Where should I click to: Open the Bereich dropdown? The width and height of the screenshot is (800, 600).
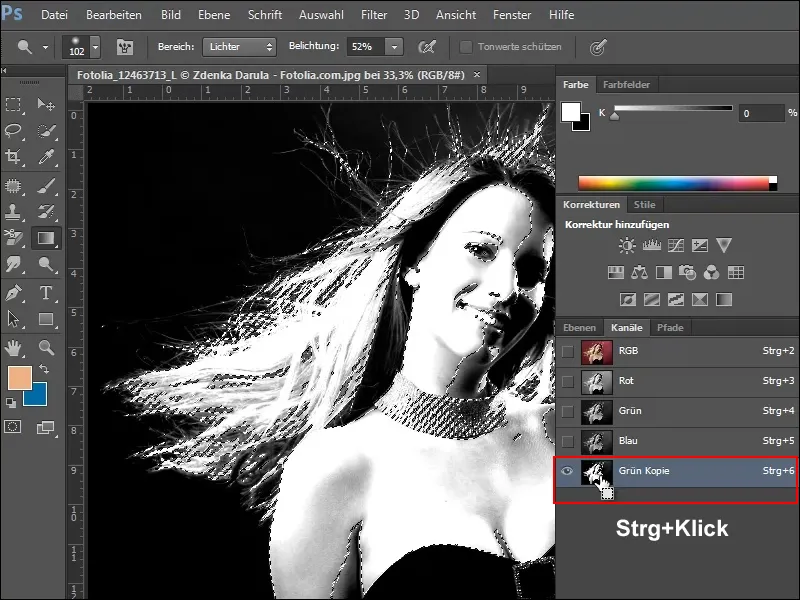point(239,47)
